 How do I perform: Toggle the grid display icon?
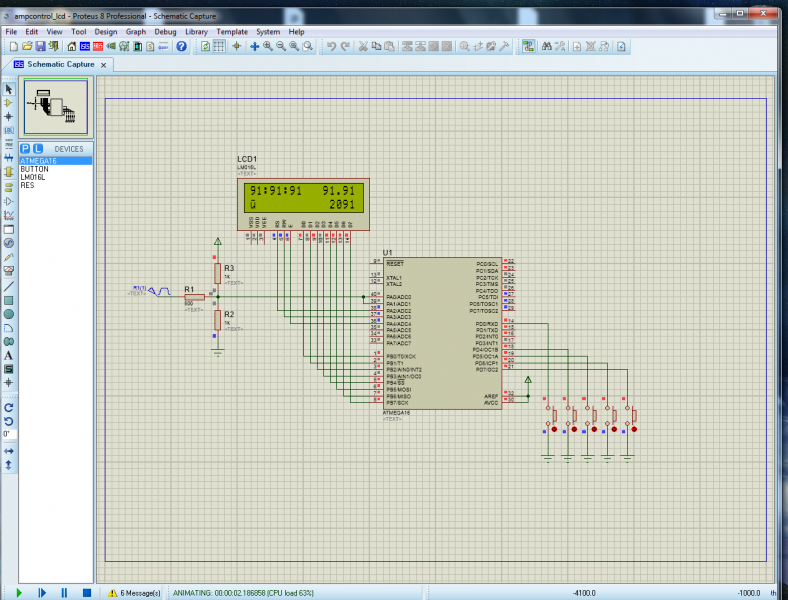coord(219,47)
